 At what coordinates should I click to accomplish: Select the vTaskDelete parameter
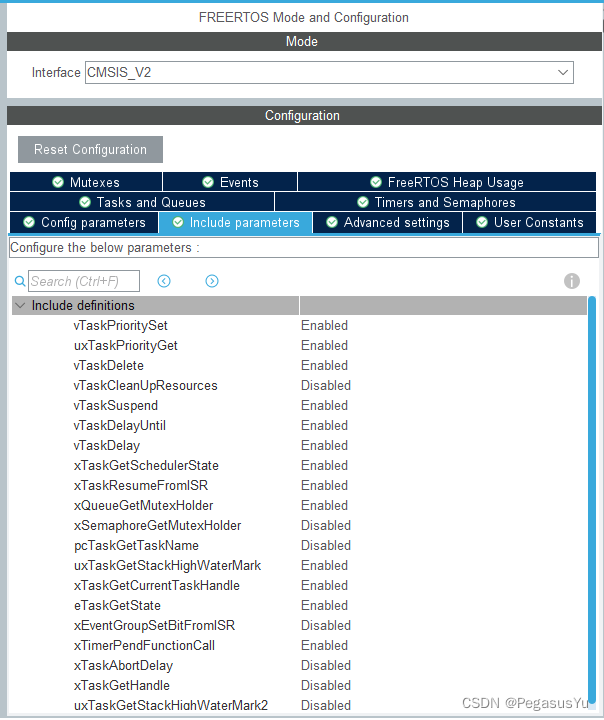(x=108, y=366)
